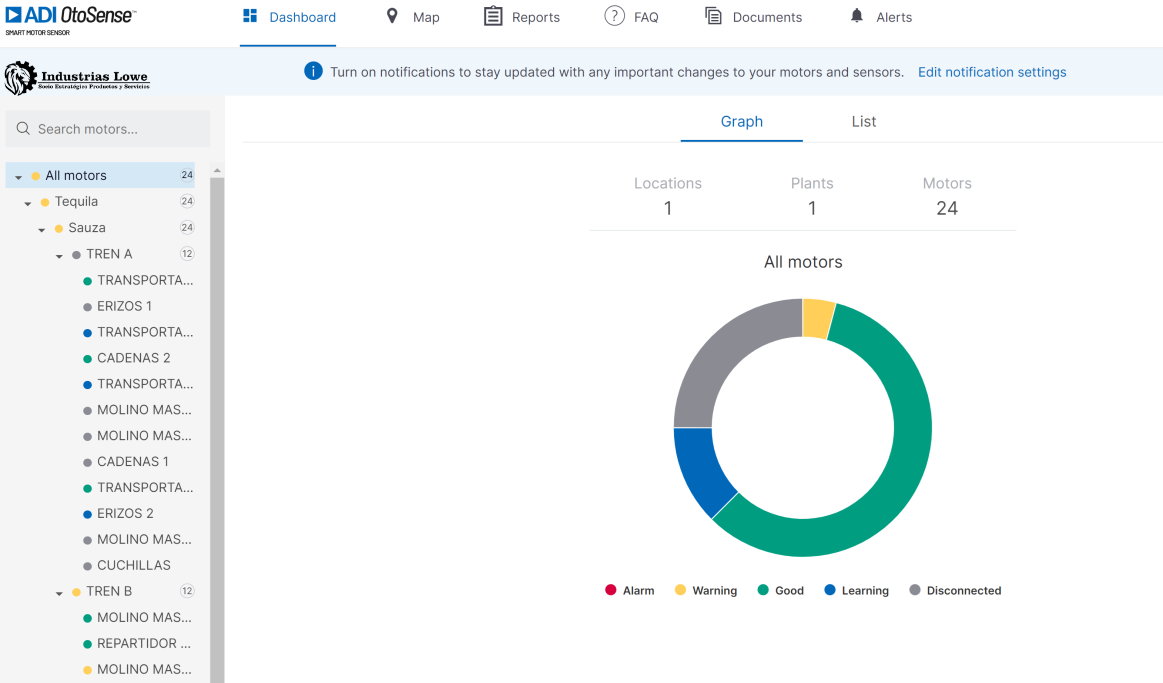Click the Alerts bell icon
The width and height of the screenshot is (1163, 683).
click(857, 17)
